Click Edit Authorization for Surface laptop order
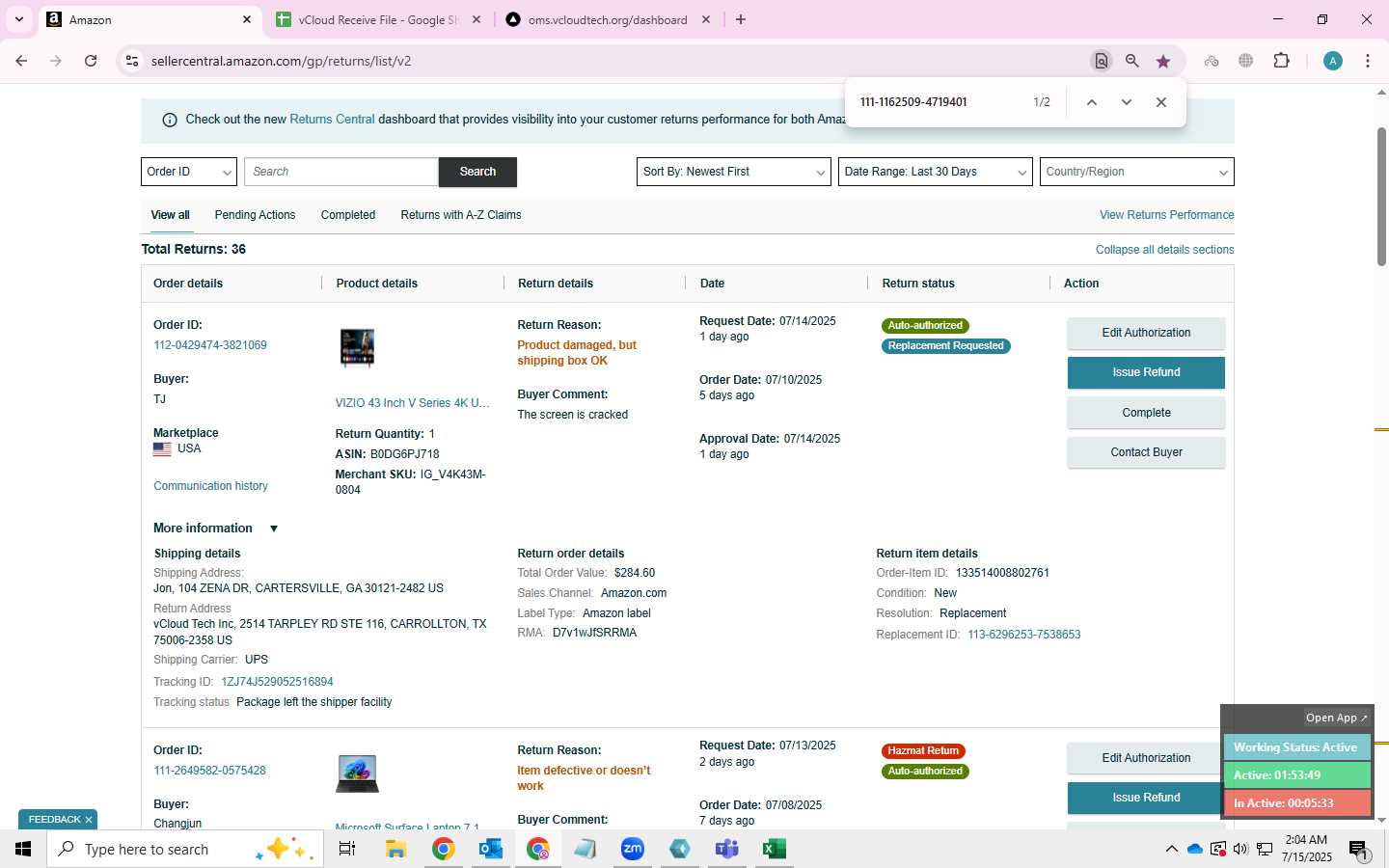The width and height of the screenshot is (1389, 868). click(x=1146, y=758)
